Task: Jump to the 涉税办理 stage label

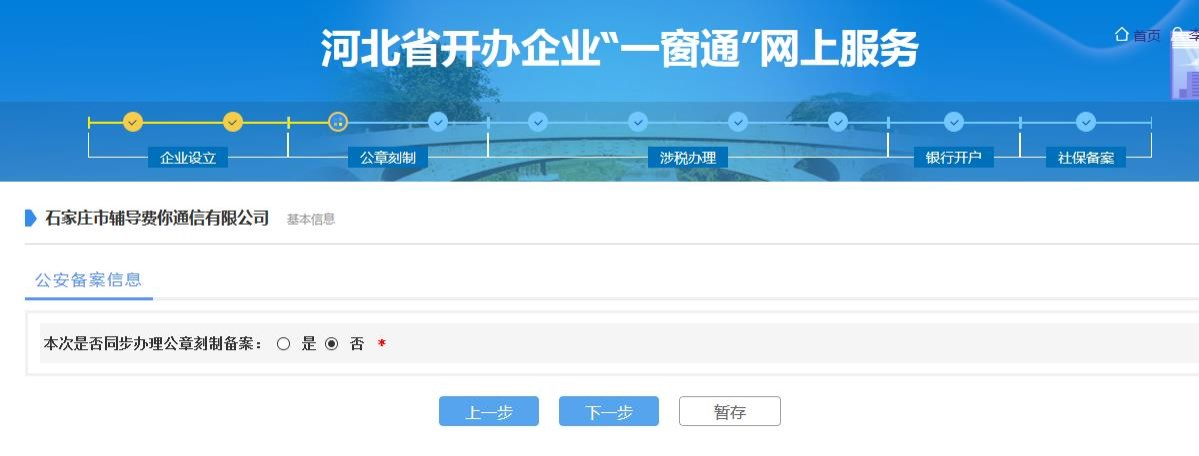Action: (x=687, y=158)
